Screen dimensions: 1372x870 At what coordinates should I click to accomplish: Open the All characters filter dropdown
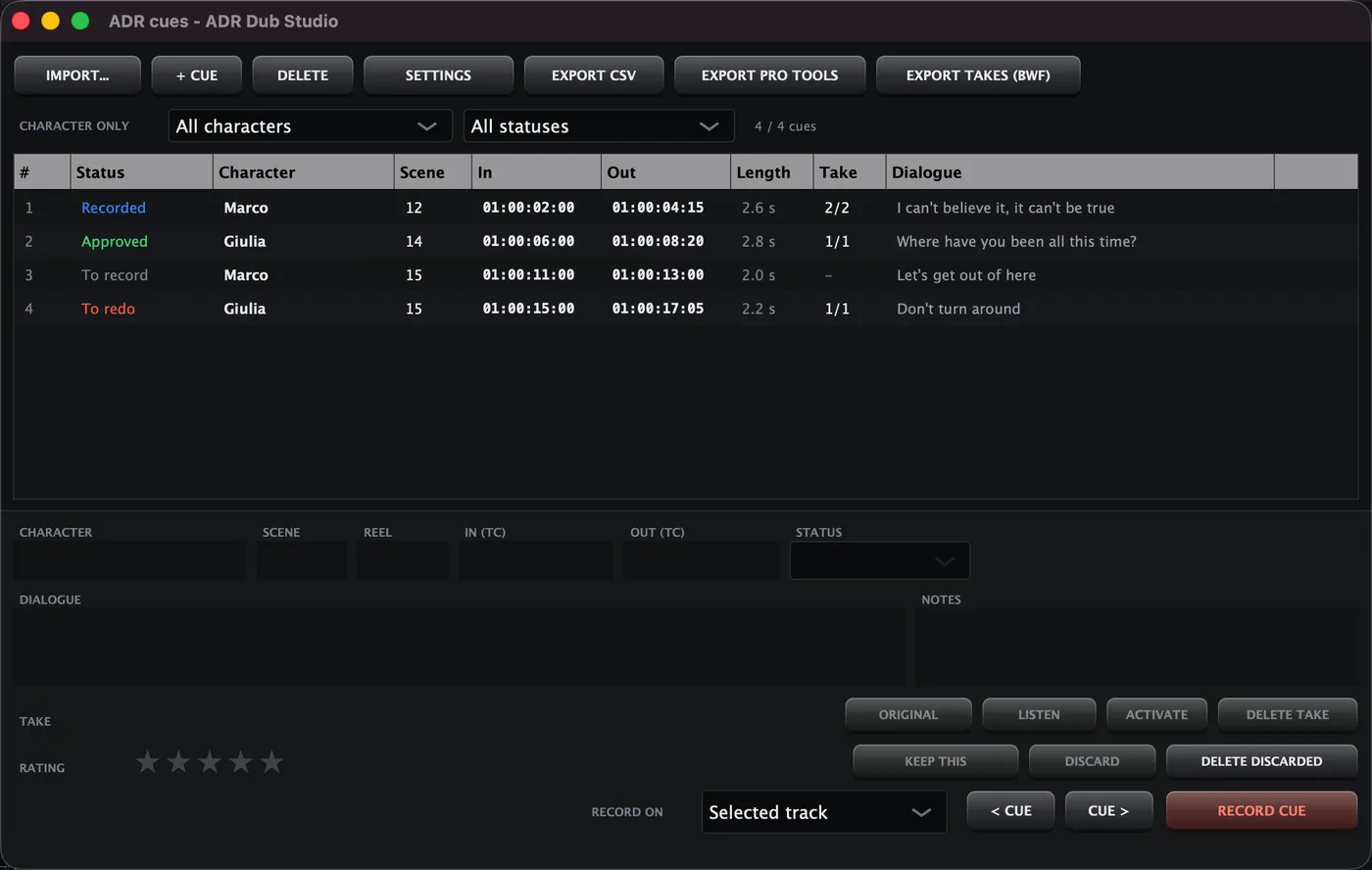pos(310,126)
